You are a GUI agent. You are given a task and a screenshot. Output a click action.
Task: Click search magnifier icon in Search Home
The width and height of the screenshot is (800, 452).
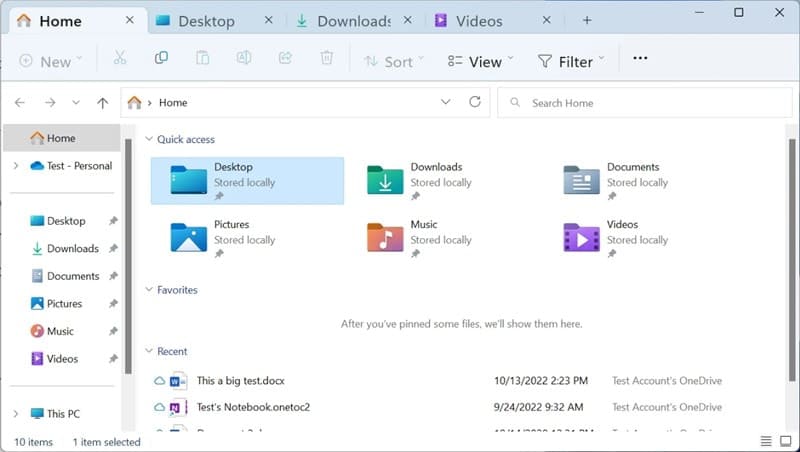click(515, 103)
